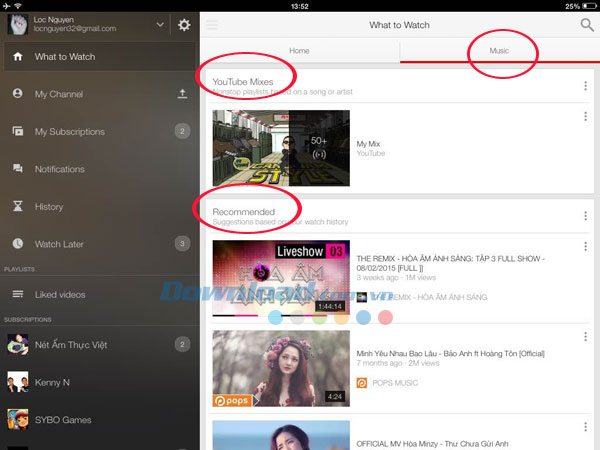Select Liked videos playlist label

coord(60,294)
